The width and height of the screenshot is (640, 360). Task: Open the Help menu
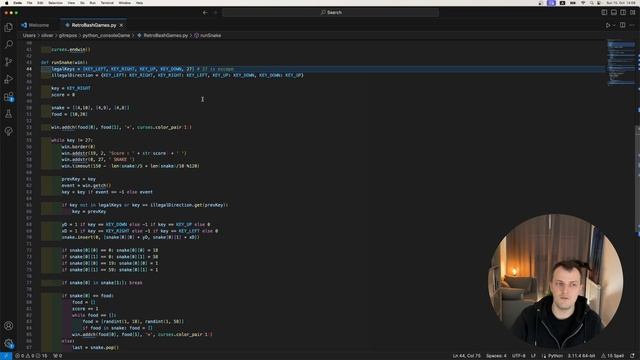pyautogui.click(x=139, y=3)
